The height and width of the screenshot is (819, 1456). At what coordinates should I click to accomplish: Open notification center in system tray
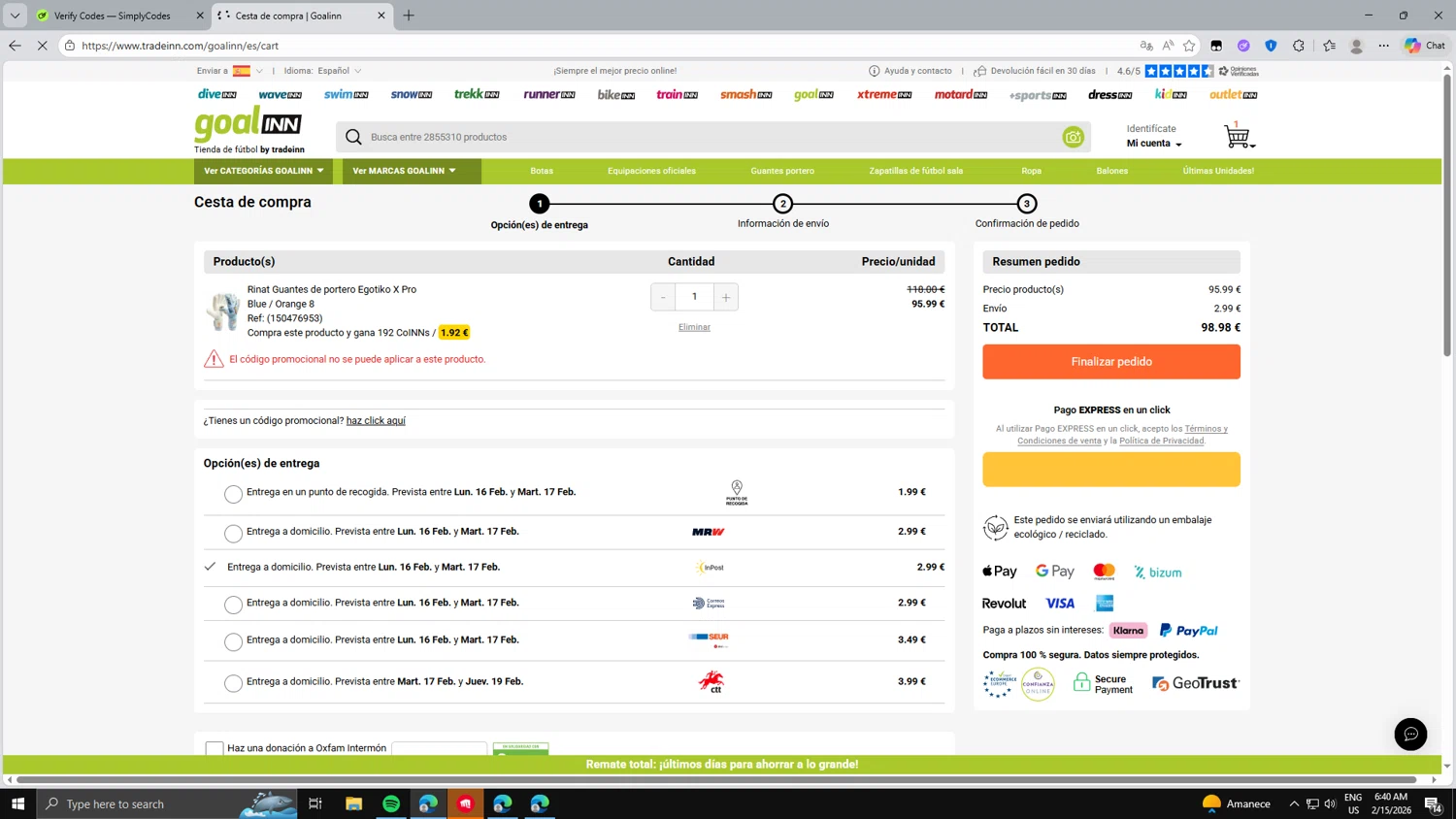coord(1432,803)
